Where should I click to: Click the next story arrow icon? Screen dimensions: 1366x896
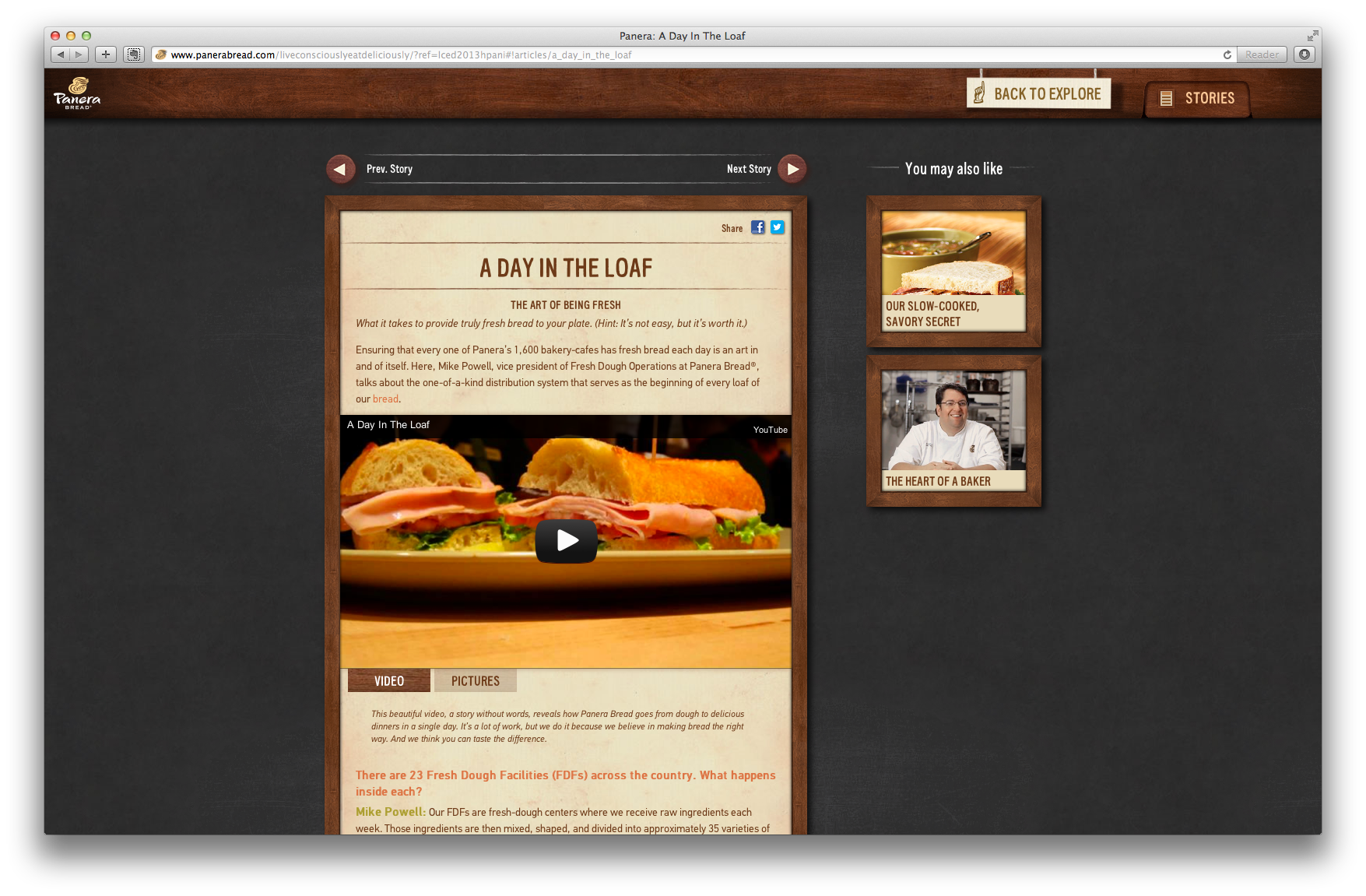[792, 169]
